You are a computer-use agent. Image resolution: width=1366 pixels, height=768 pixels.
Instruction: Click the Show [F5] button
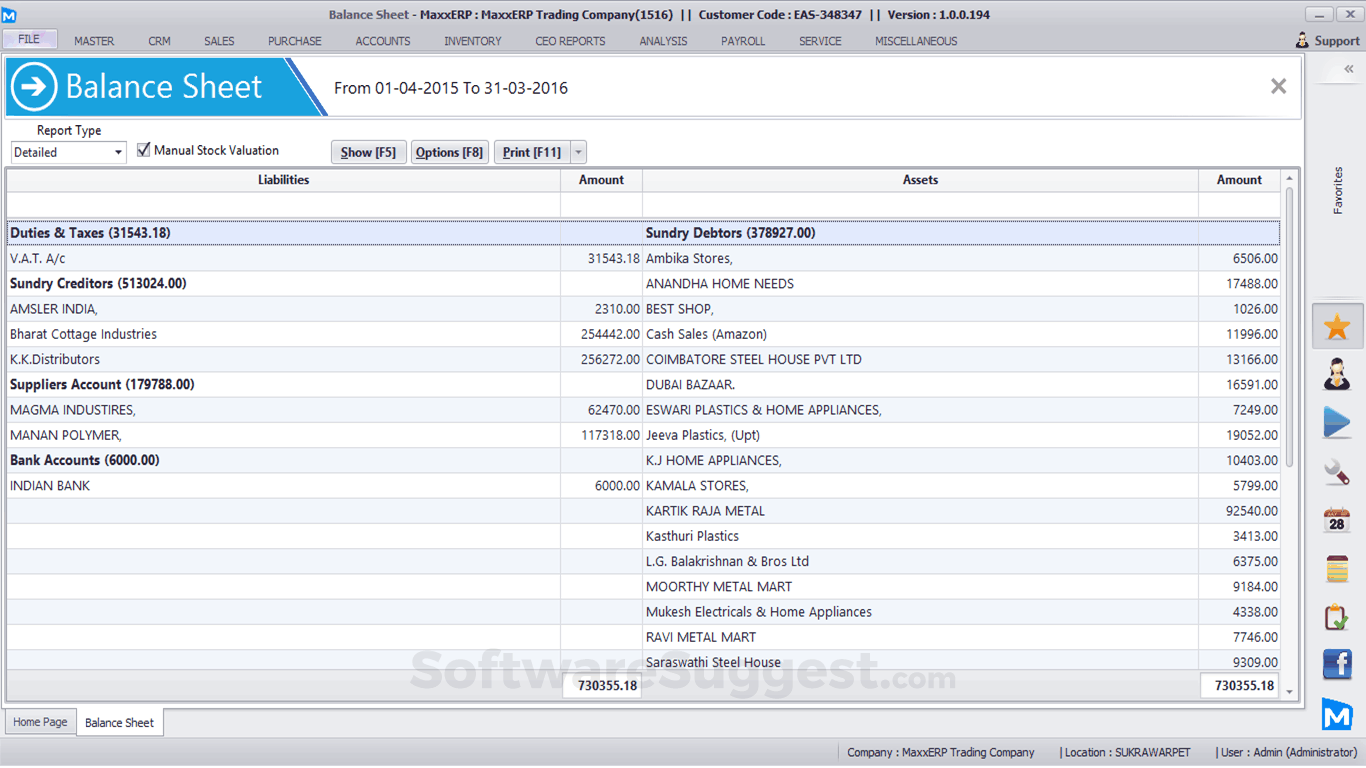(x=368, y=153)
